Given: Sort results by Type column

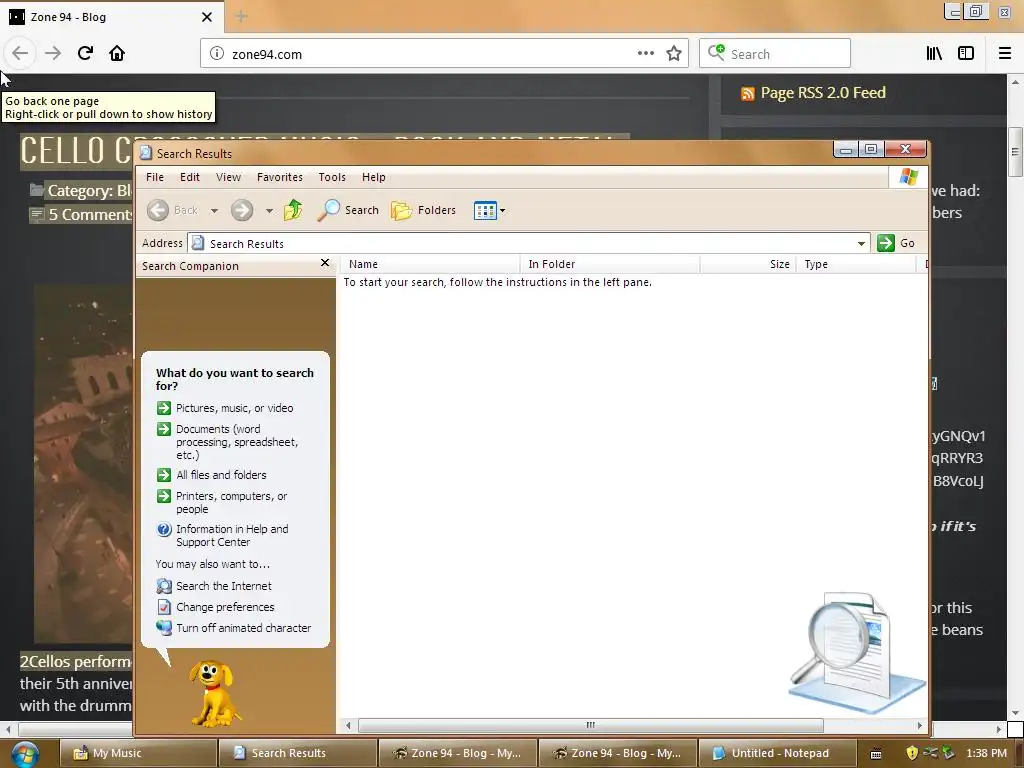Looking at the screenshot, I should pos(856,264).
